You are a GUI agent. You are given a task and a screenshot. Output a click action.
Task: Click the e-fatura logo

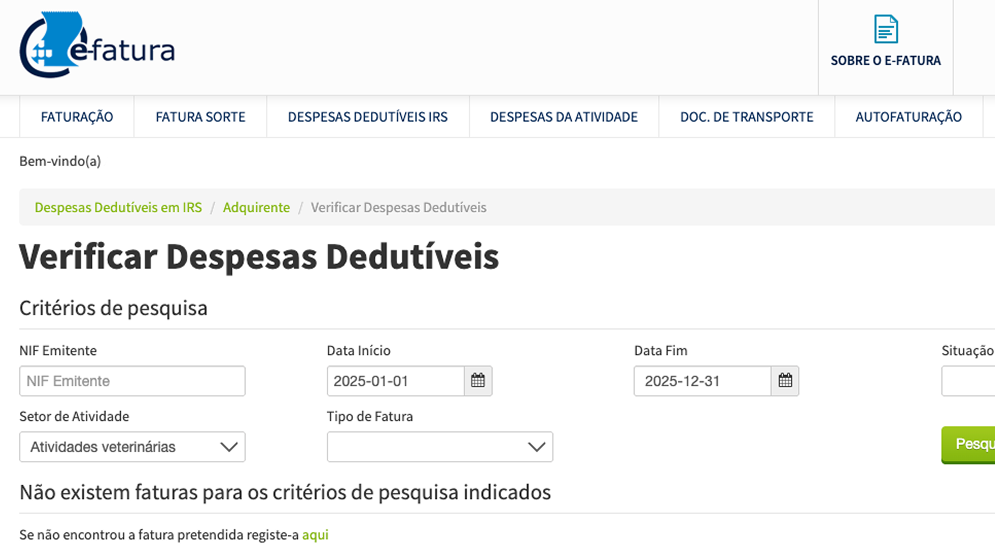[97, 46]
